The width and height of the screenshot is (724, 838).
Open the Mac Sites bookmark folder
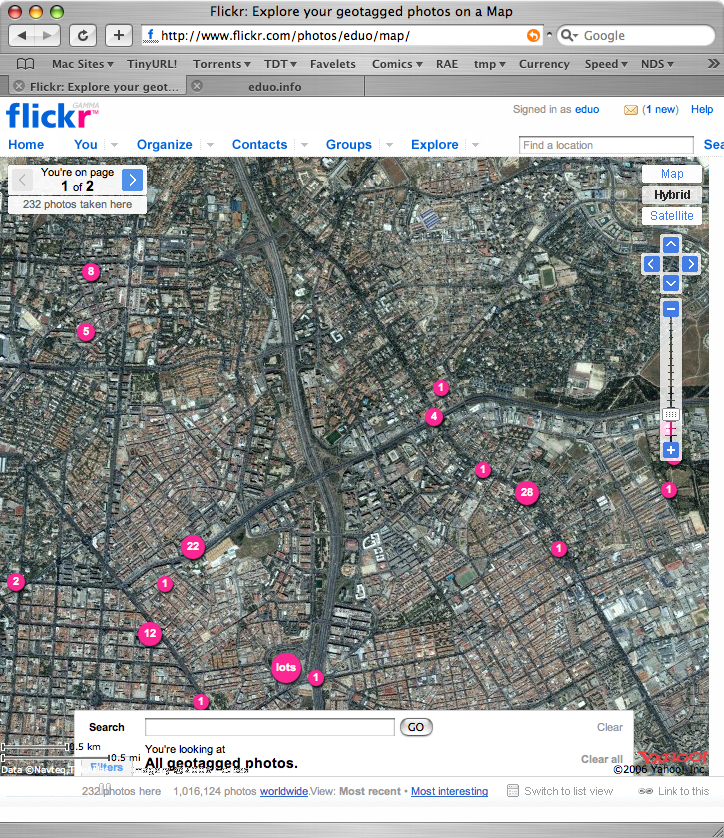pos(83,64)
